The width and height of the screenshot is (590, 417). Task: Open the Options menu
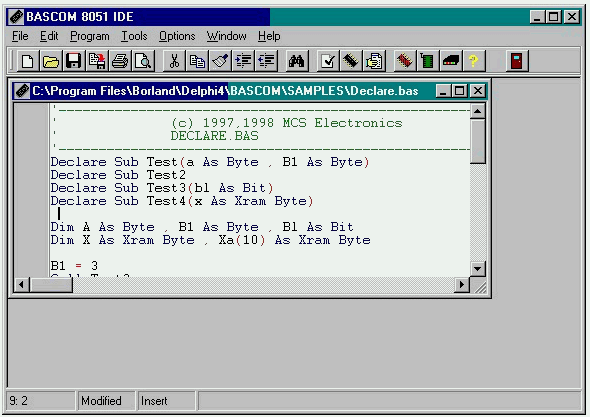coord(177,36)
